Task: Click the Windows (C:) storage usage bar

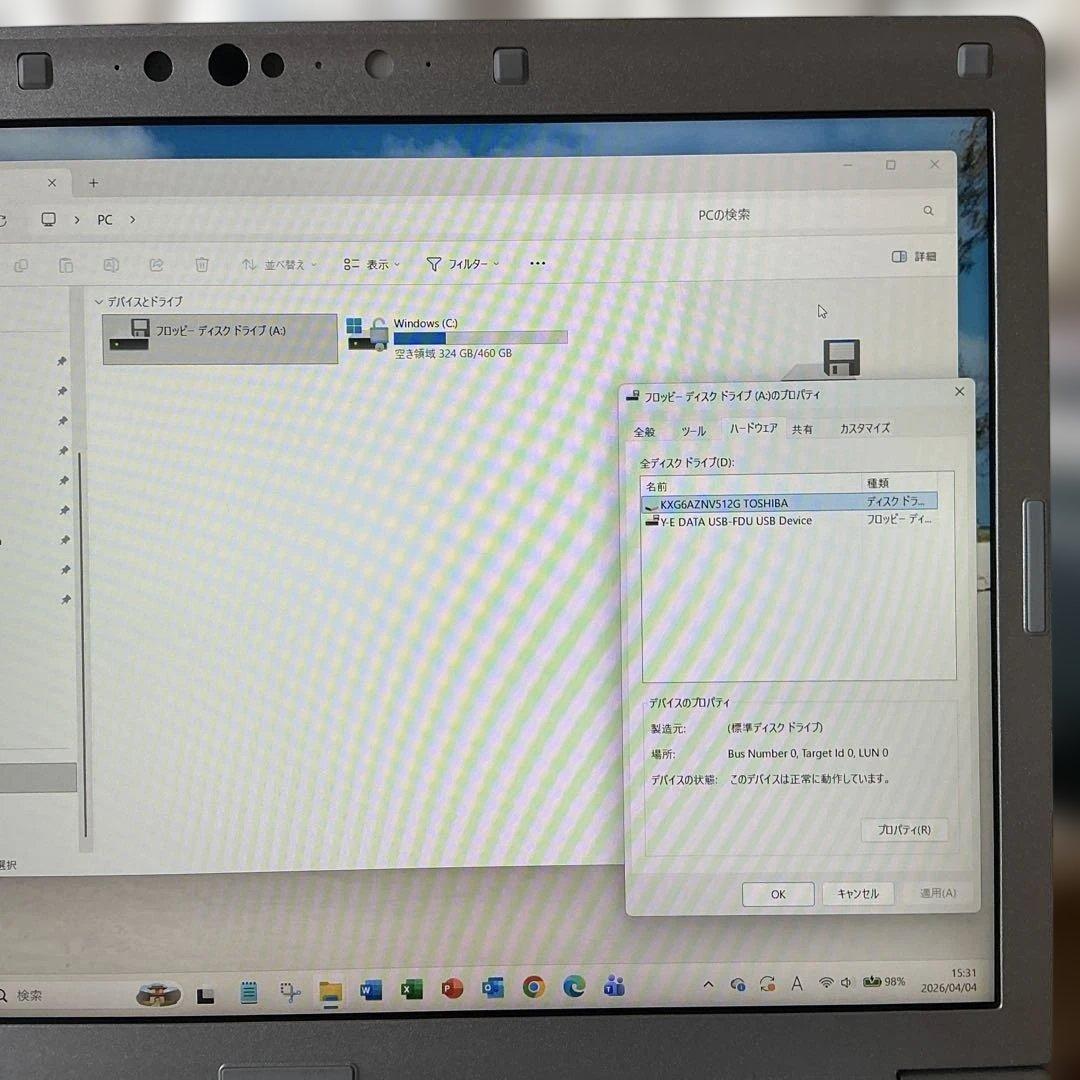Action: [480, 338]
